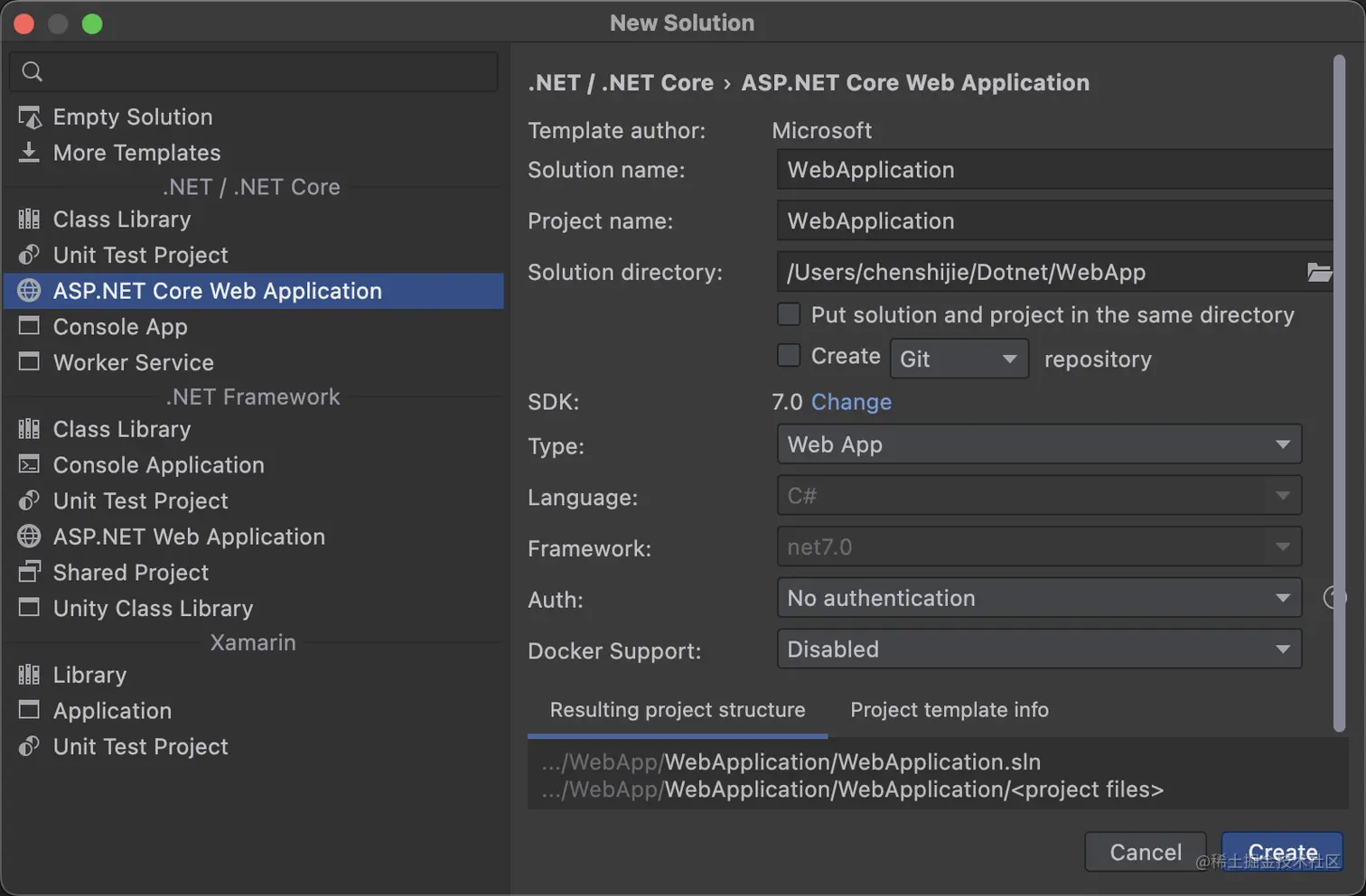Click the folder browse icon for Solution directory
Image resolution: width=1366 pixels, height=896 pixels.
click(x=1319, y=272)
